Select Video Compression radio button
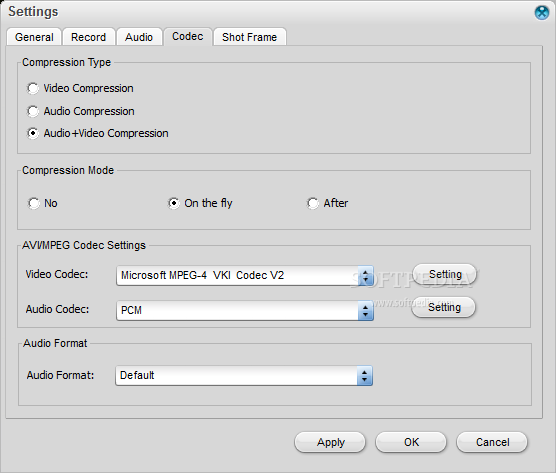This screenshot has height=473, width=556. click(x=33, y=88)
